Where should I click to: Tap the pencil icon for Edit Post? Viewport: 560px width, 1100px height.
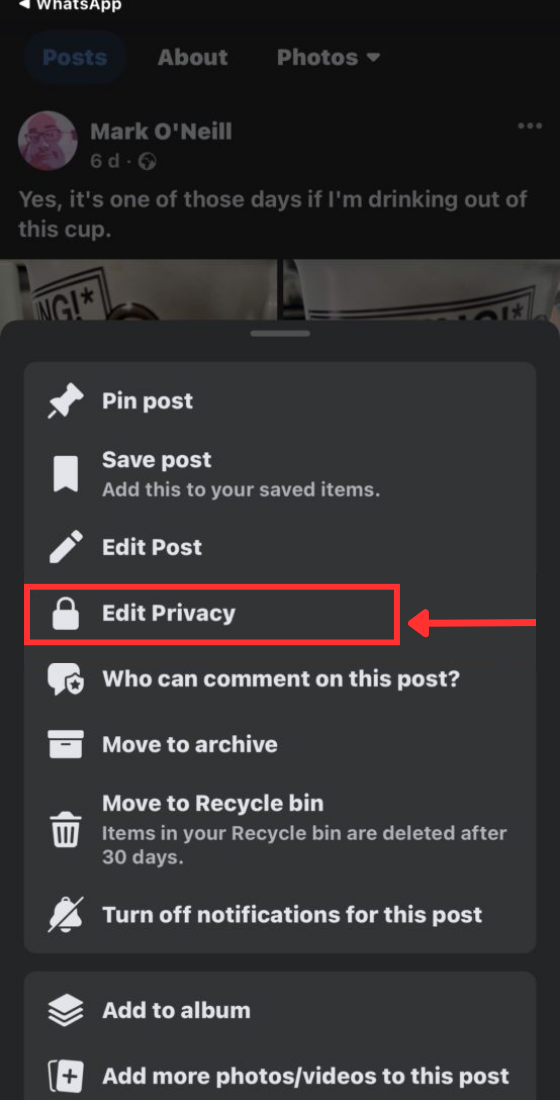(65, 547)
